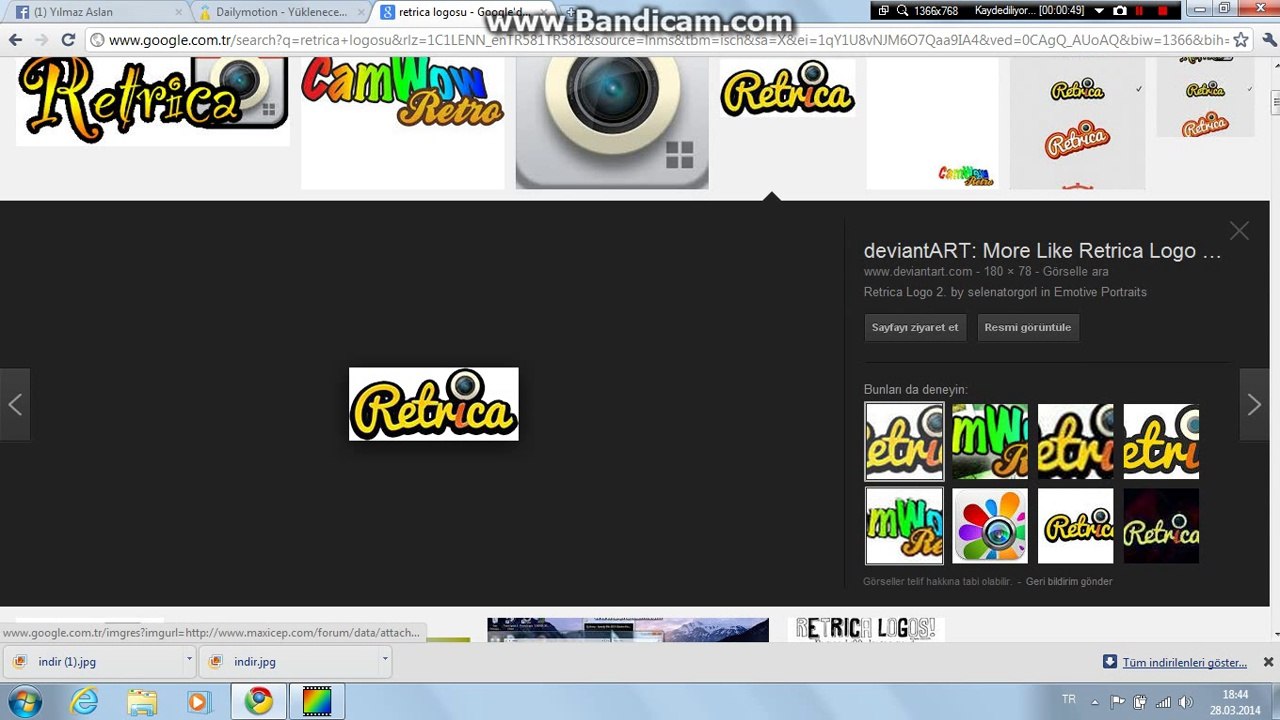This screenshot has height=720, width=1280.
Task: Pause the Bandicam recording
Action: tap(1139, 11)
